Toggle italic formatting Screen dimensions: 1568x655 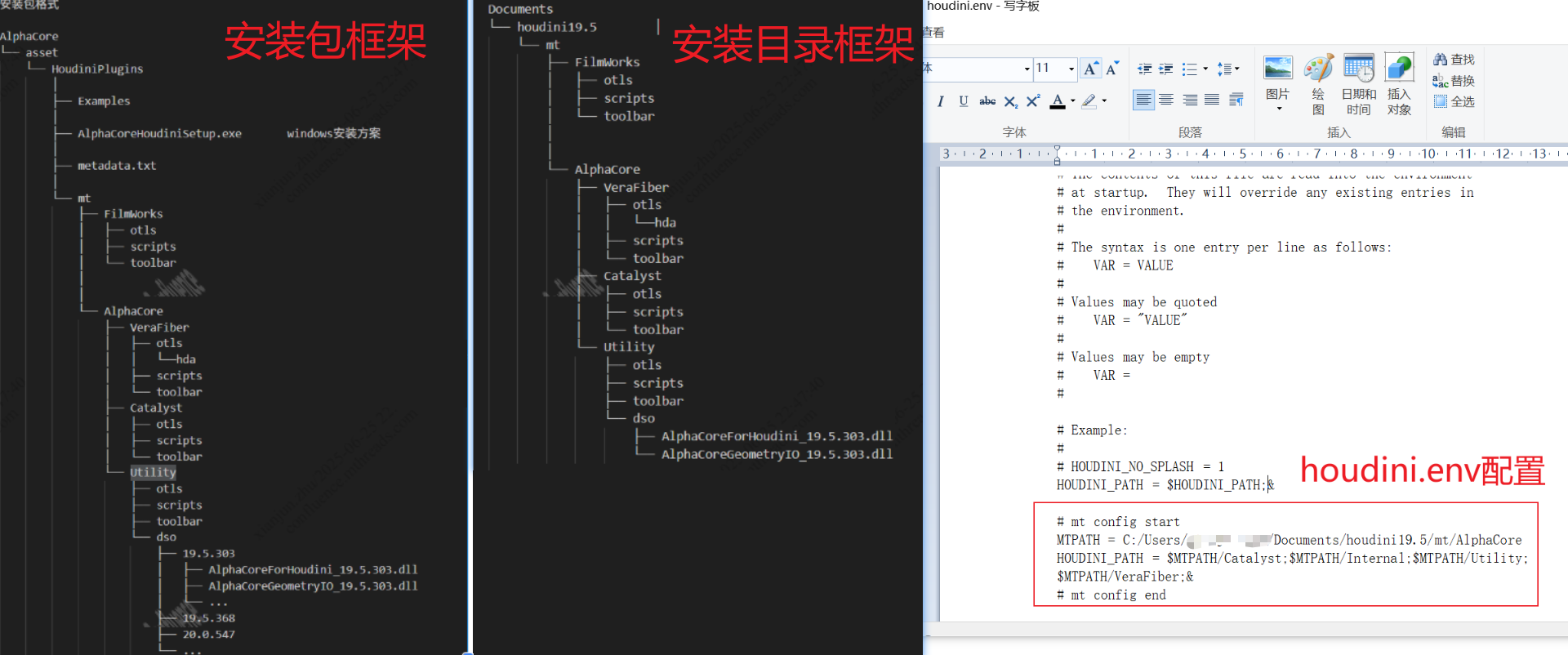click(941, 101)
